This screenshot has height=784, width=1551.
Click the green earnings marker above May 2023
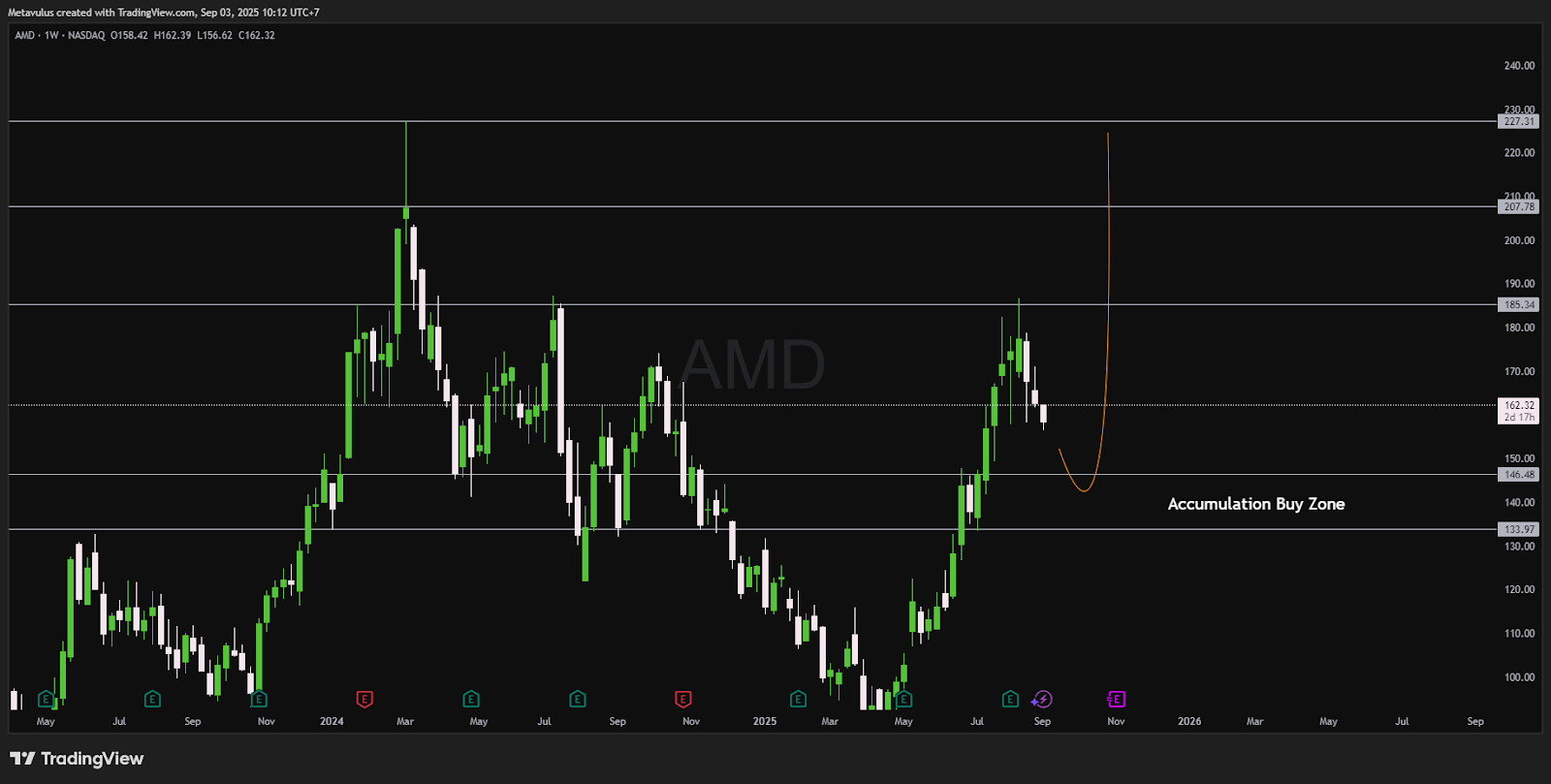click(46, 699)
